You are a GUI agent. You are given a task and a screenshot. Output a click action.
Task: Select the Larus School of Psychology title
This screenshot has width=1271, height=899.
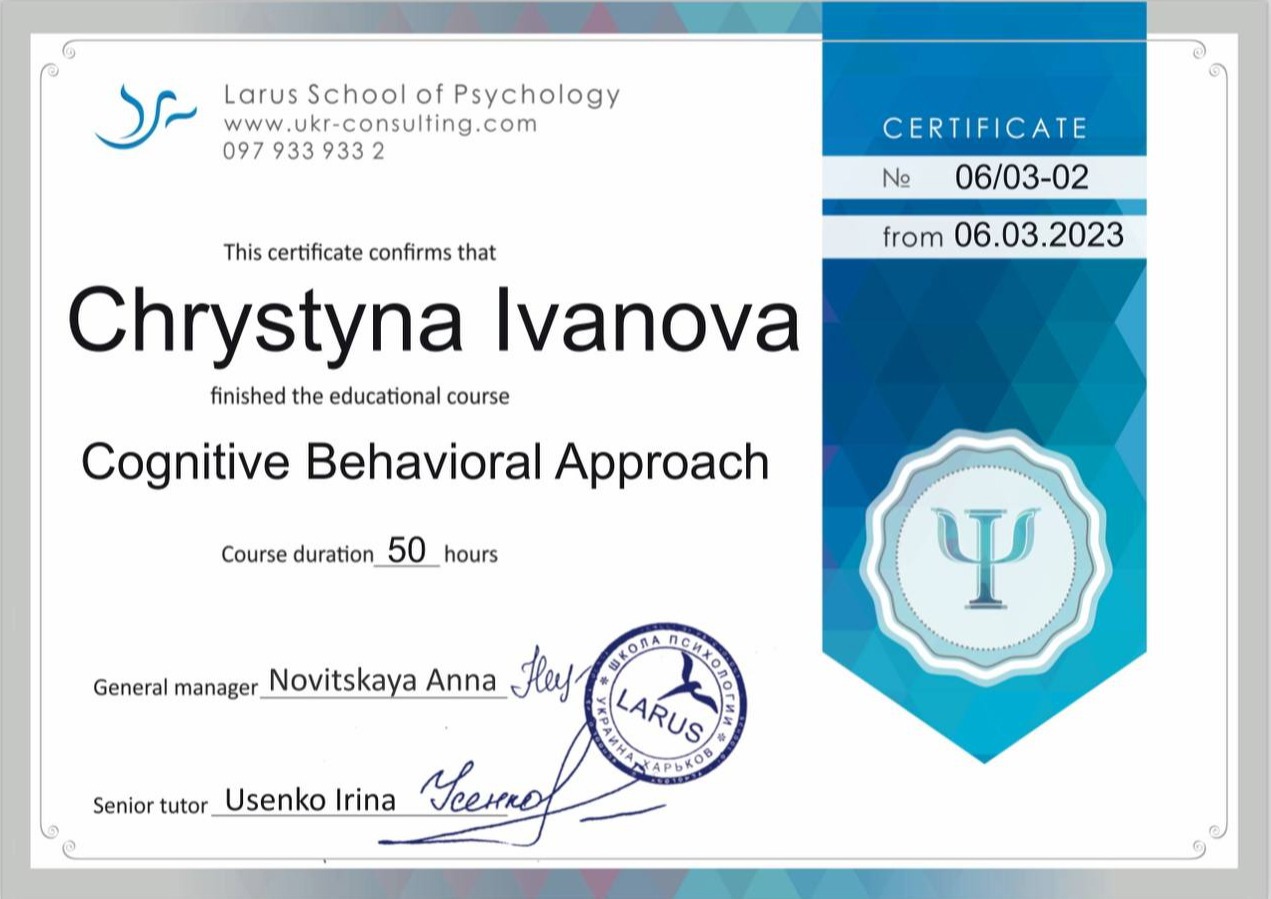click(x=421, y=95)
